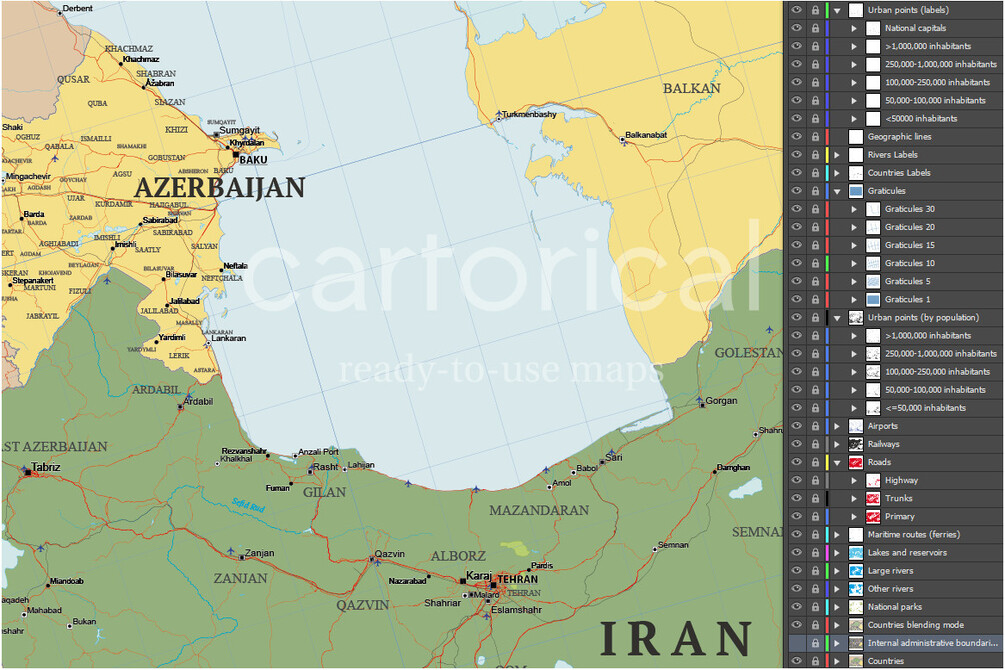Click the lock icon of Railways layer

coord(815,444)
